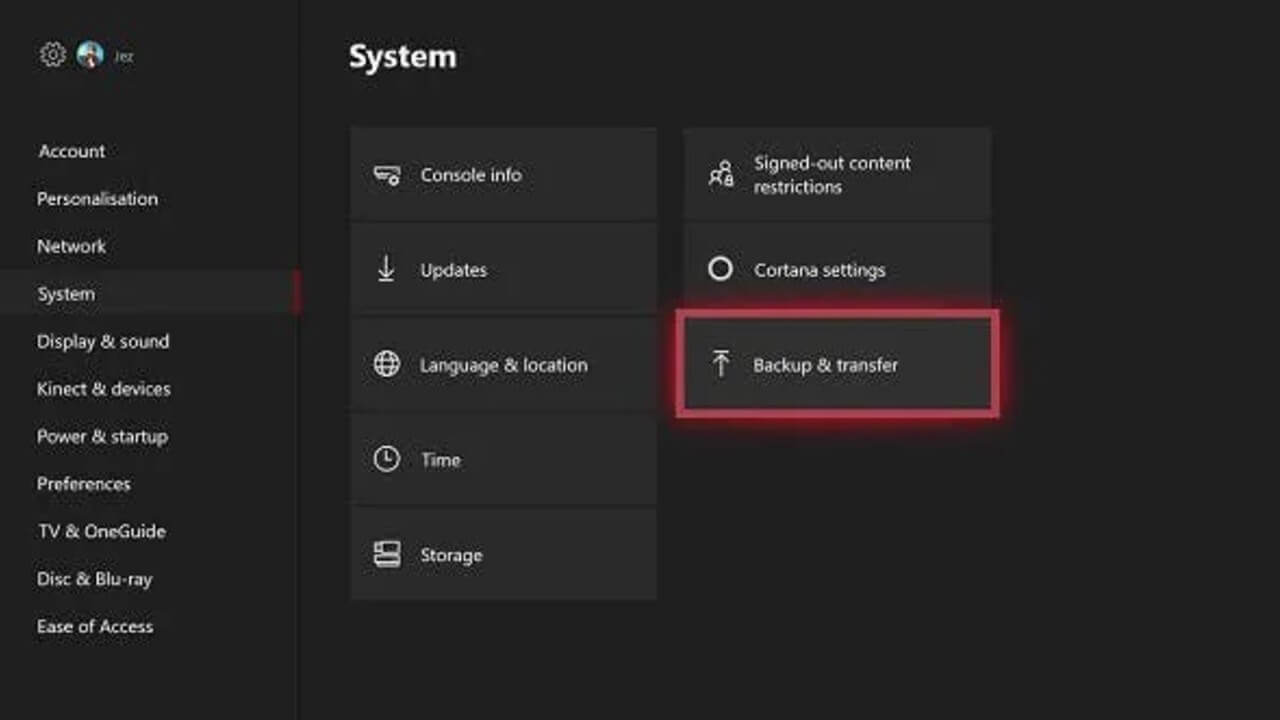Click the settings gear icon
The image size is (1280, 720).
click(x=53, y=54)
